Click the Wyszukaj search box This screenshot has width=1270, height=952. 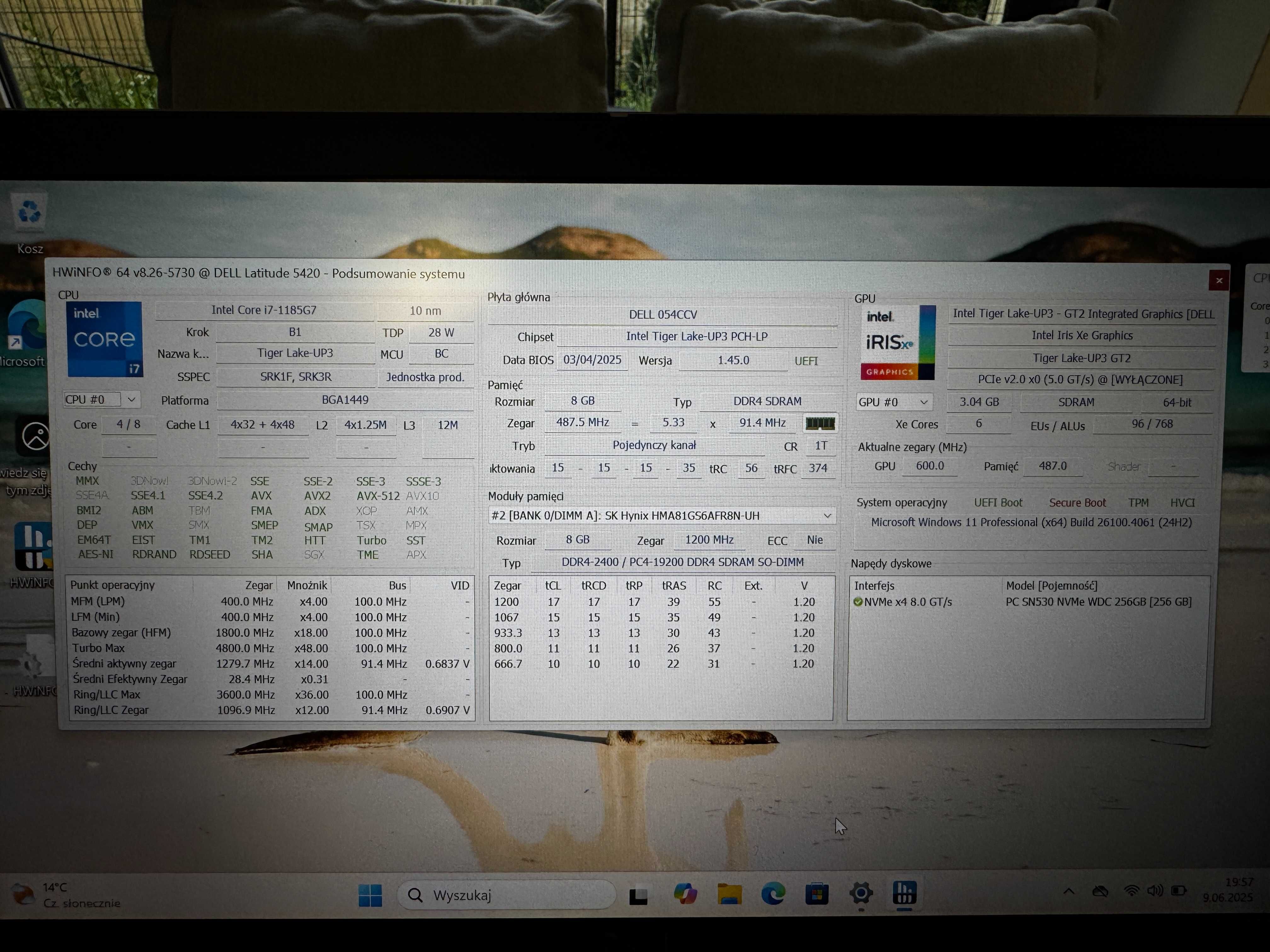tap(506, 895)
